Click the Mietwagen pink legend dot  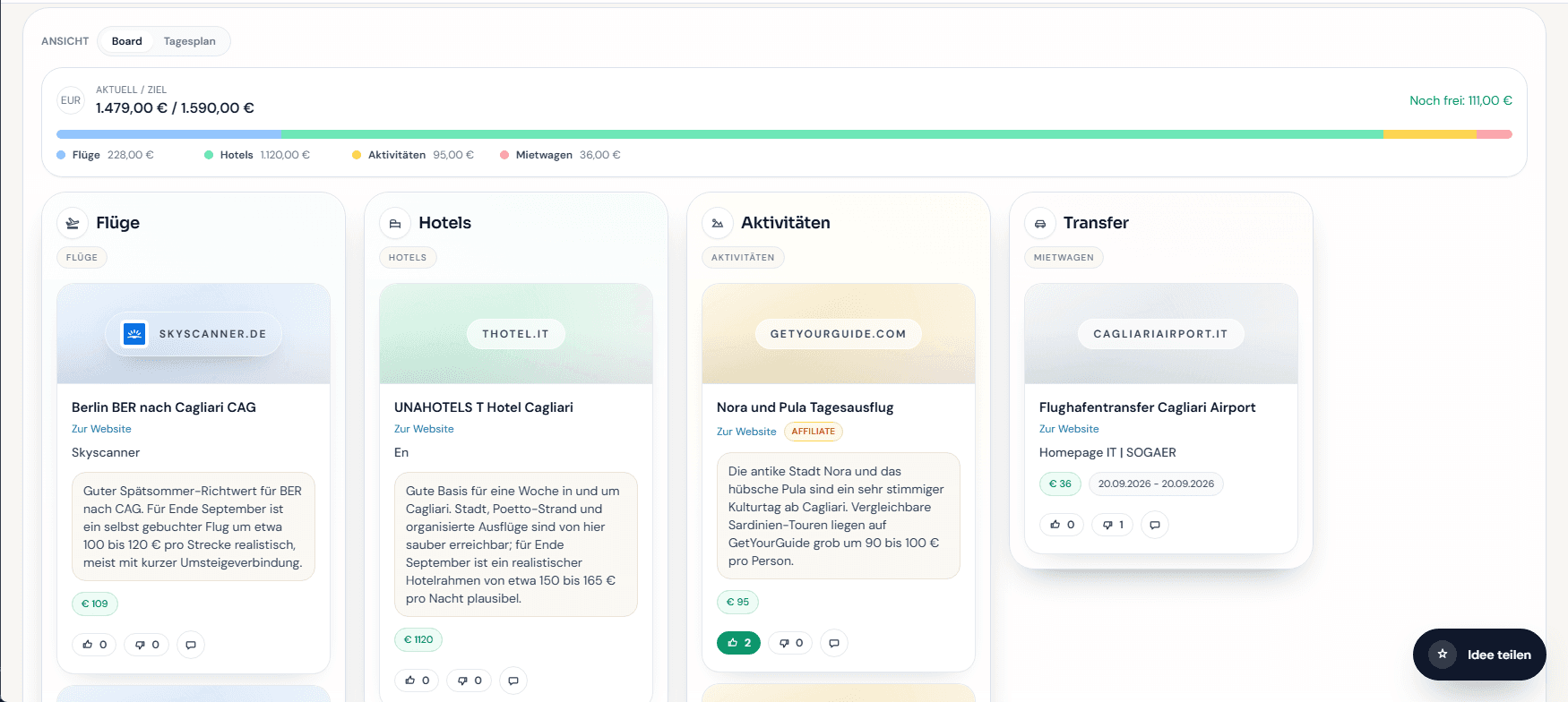504,155
